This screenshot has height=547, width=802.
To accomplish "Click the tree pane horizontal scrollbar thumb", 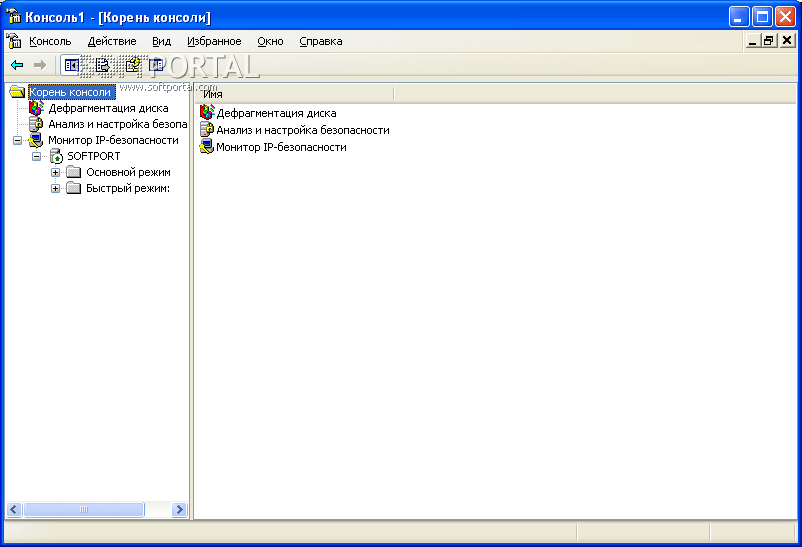I will (84, 509).
